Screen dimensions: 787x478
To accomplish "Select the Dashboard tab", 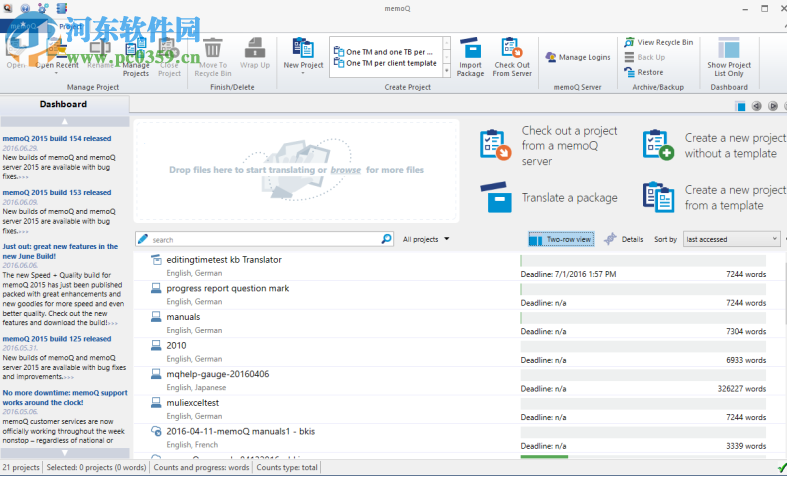I will tap(64, 104).
